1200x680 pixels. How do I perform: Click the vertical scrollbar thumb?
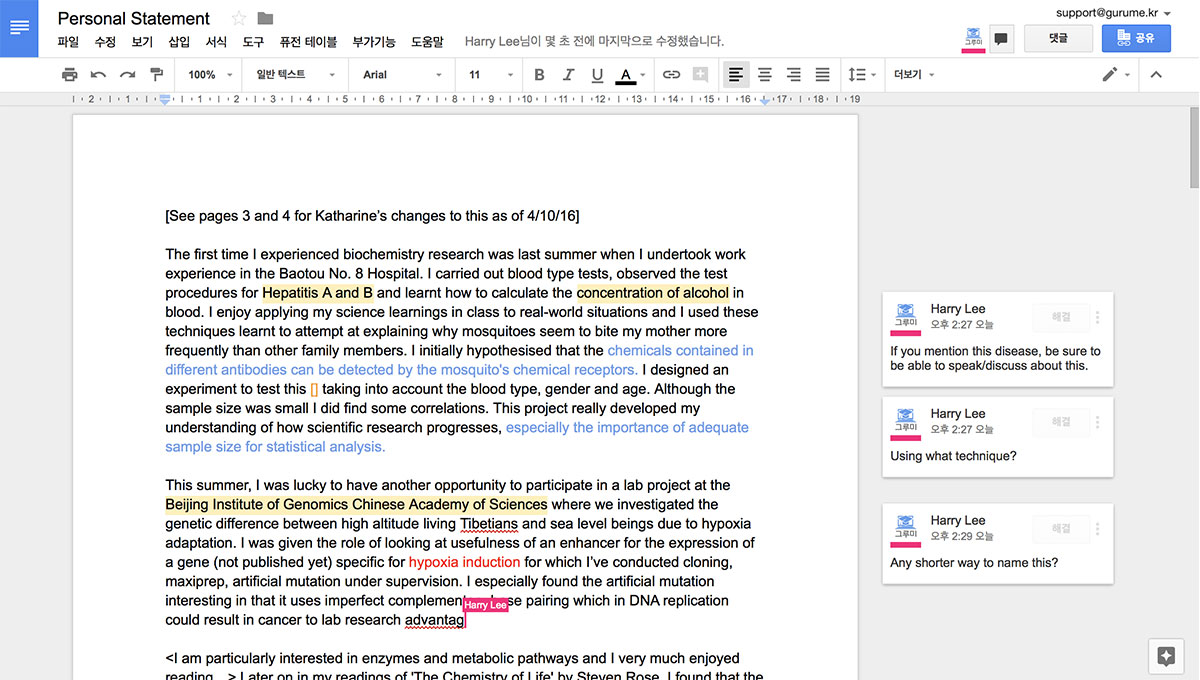(x=1194, y=147)
